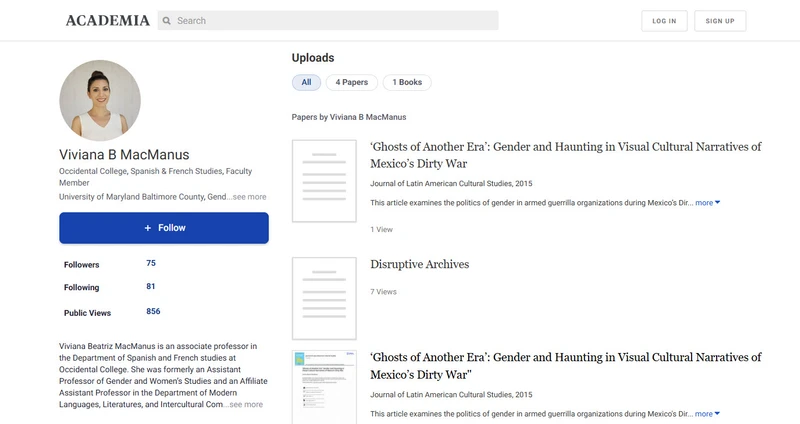Click the '1 View' count text
This screenshot has width=800, height=424.
click(x=382, y=230)
